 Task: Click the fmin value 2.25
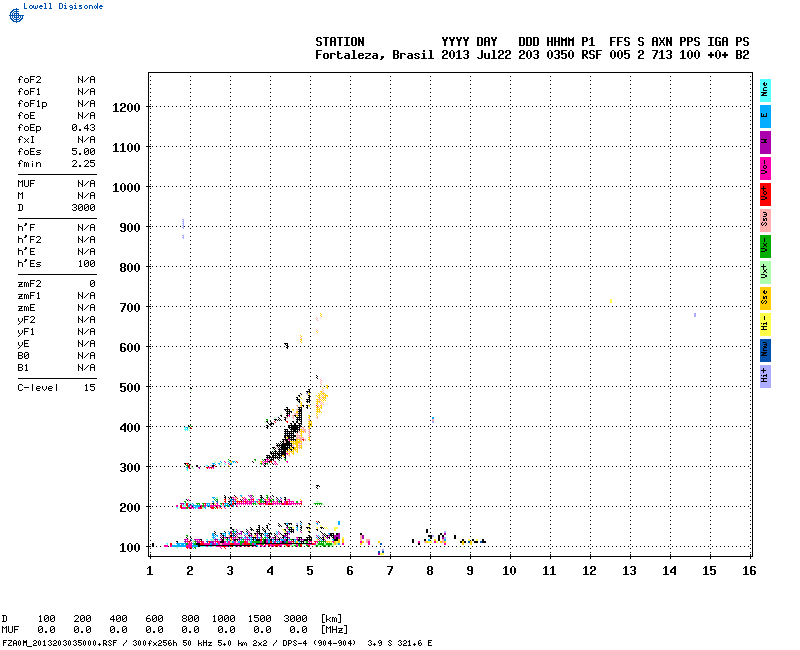click(x=83, y=164)
